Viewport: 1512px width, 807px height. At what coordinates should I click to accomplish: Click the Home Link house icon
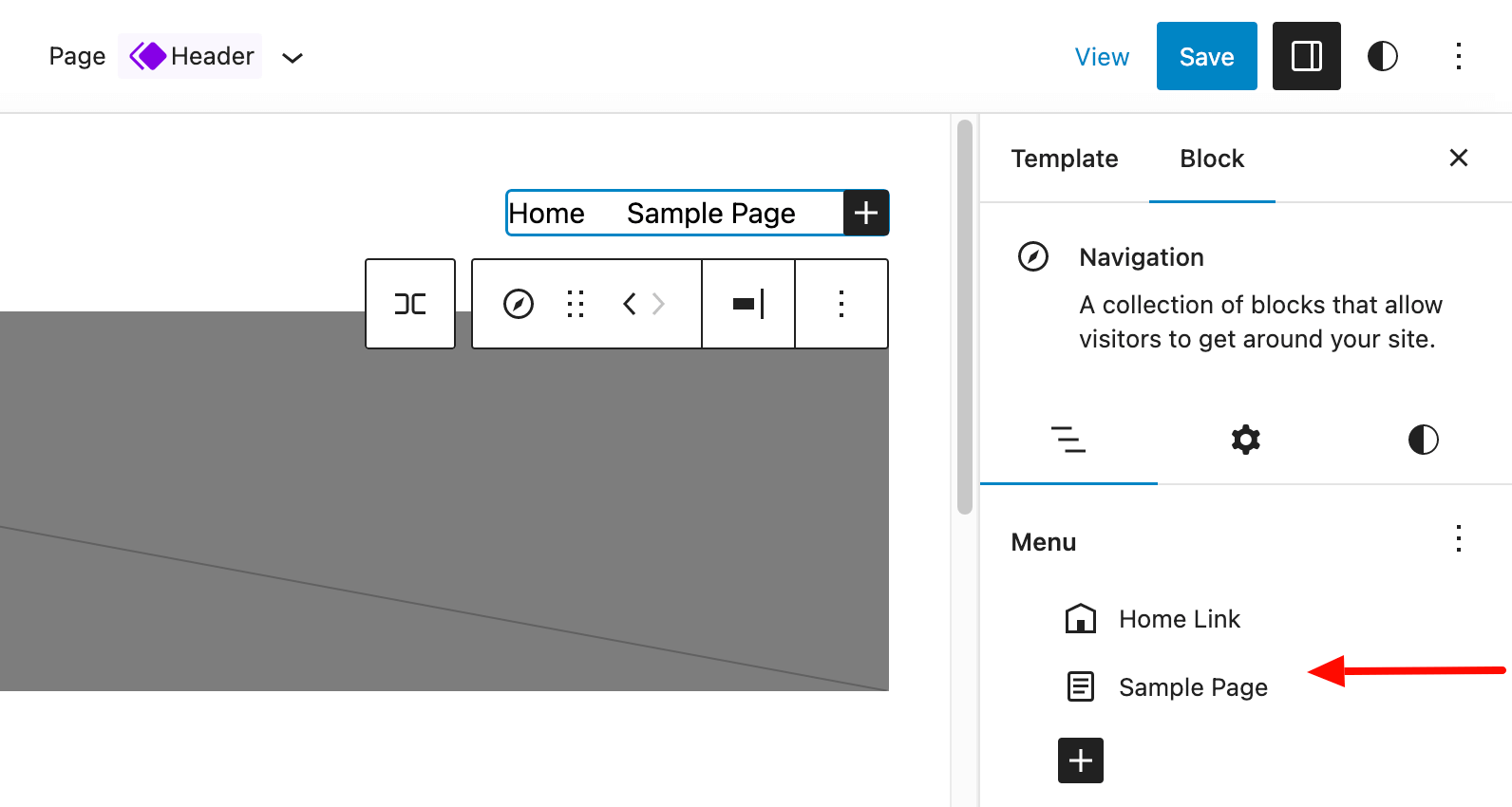tap(1081, 619)
